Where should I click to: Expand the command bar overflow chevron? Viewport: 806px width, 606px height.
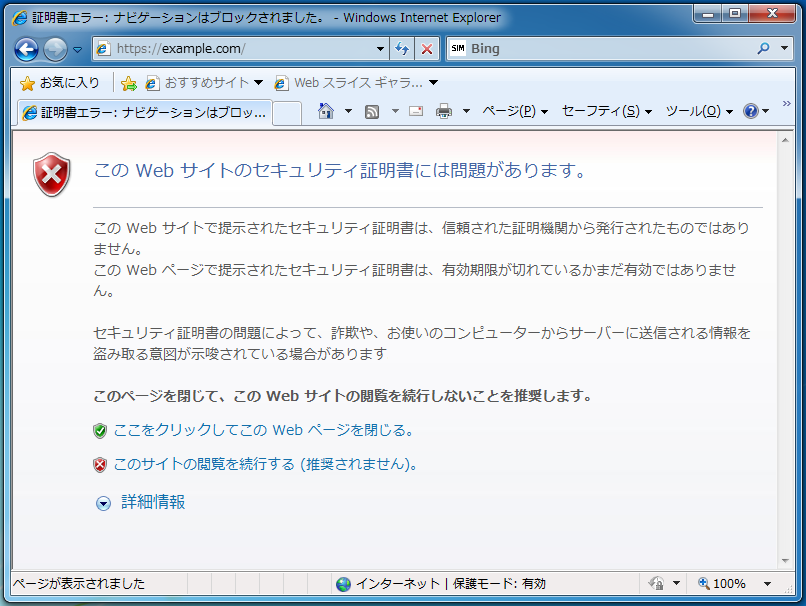[786, 104]
